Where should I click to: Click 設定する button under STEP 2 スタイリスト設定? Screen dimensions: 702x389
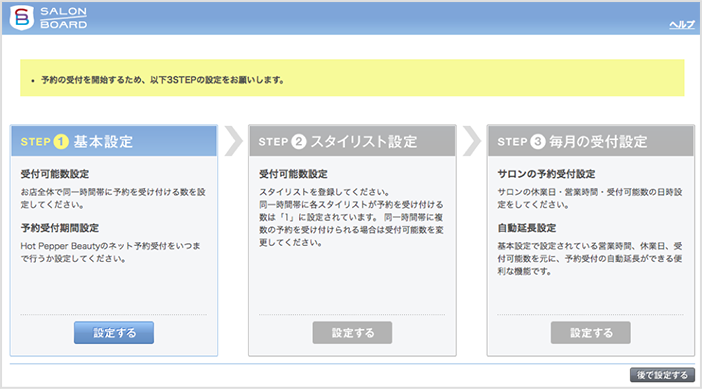352,333
